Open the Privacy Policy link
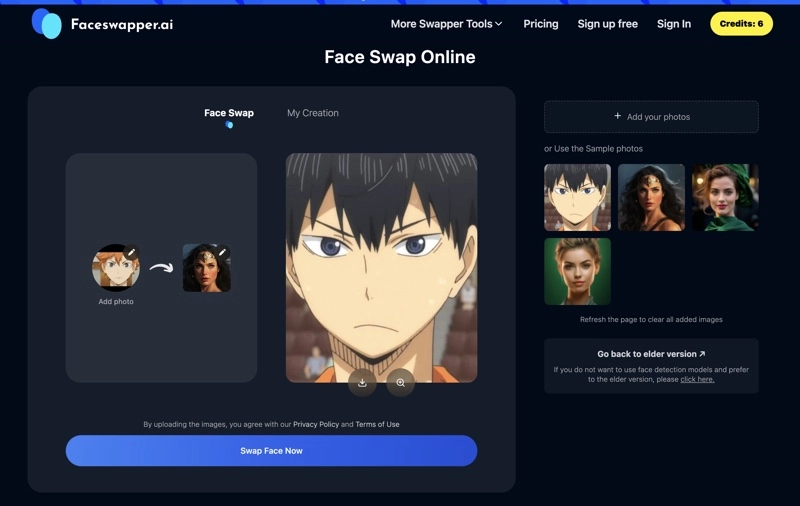Screen dimensions: 800x506 (x=315, y=424)
